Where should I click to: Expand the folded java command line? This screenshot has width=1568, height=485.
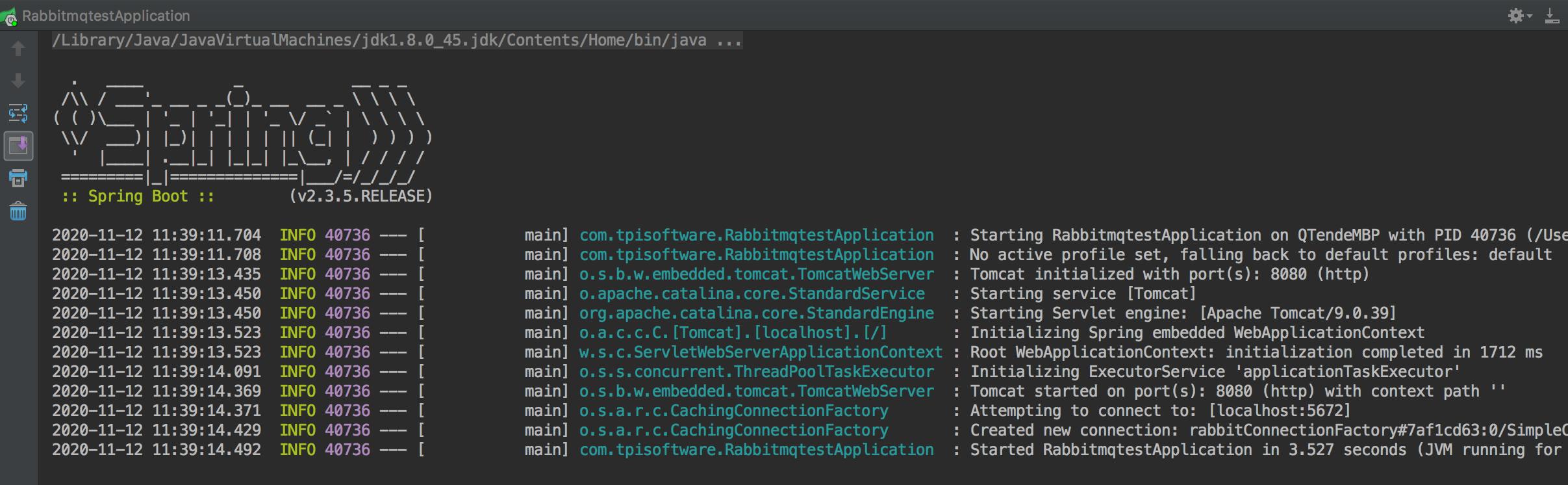click(397, 40)
